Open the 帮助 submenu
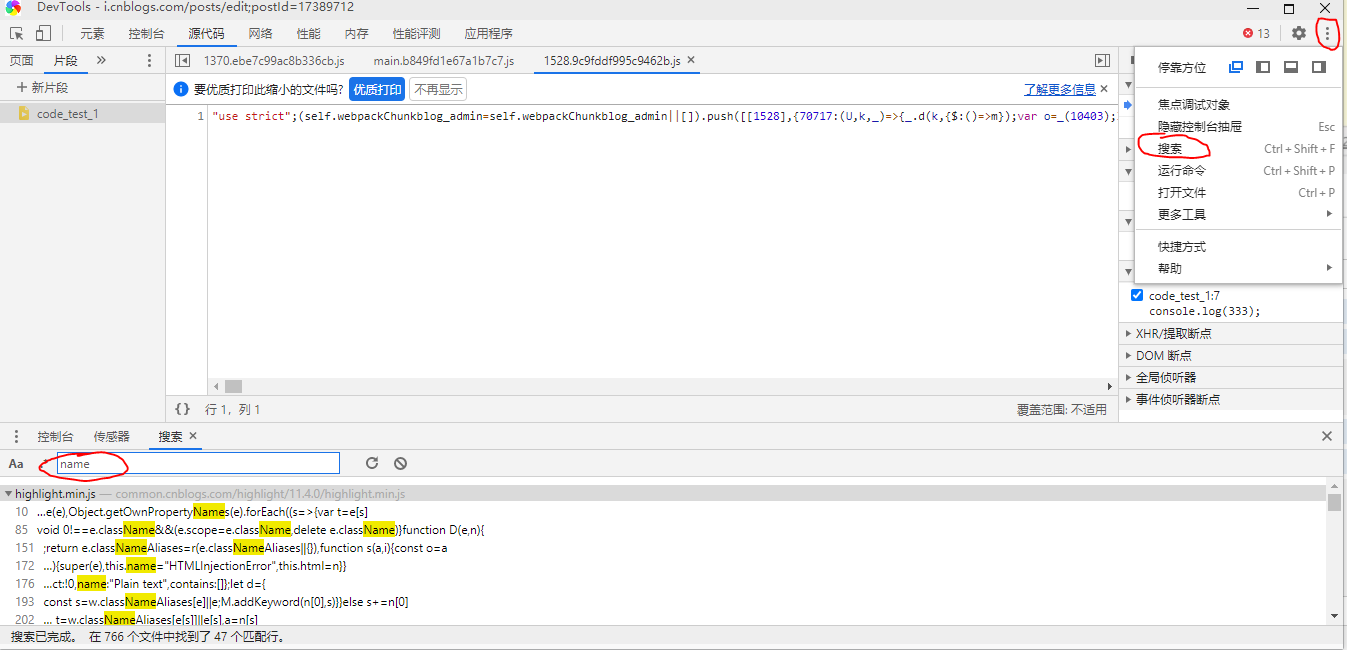Image resolution: width=1347 pixels, height=650 pixels. click(1238, 268)
